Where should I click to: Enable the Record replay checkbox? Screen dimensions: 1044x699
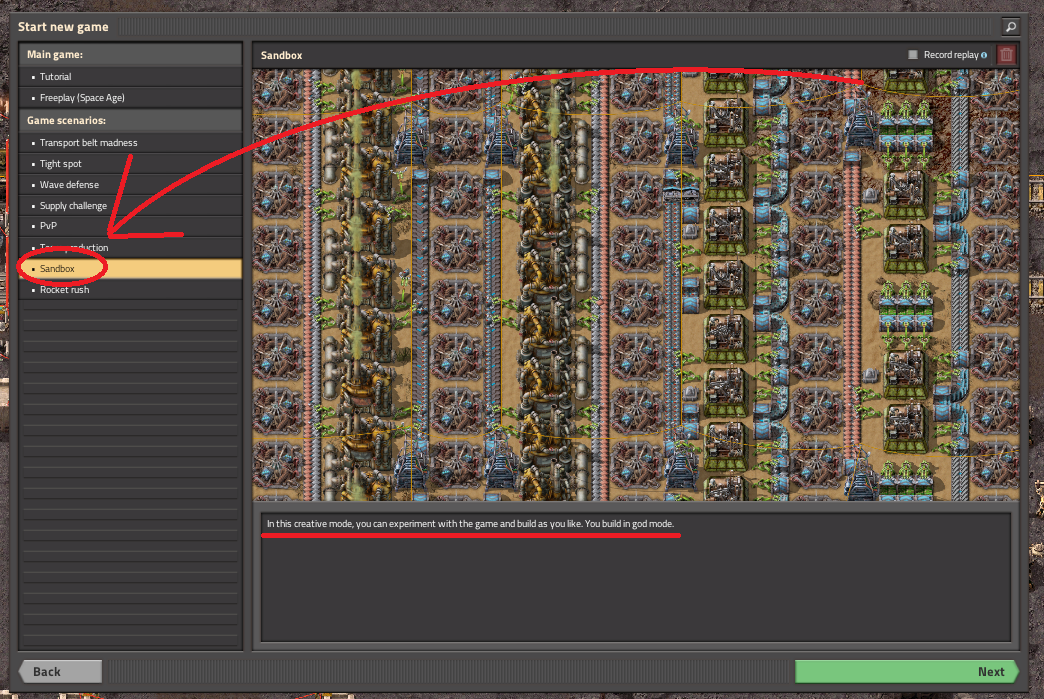point(913,55)
